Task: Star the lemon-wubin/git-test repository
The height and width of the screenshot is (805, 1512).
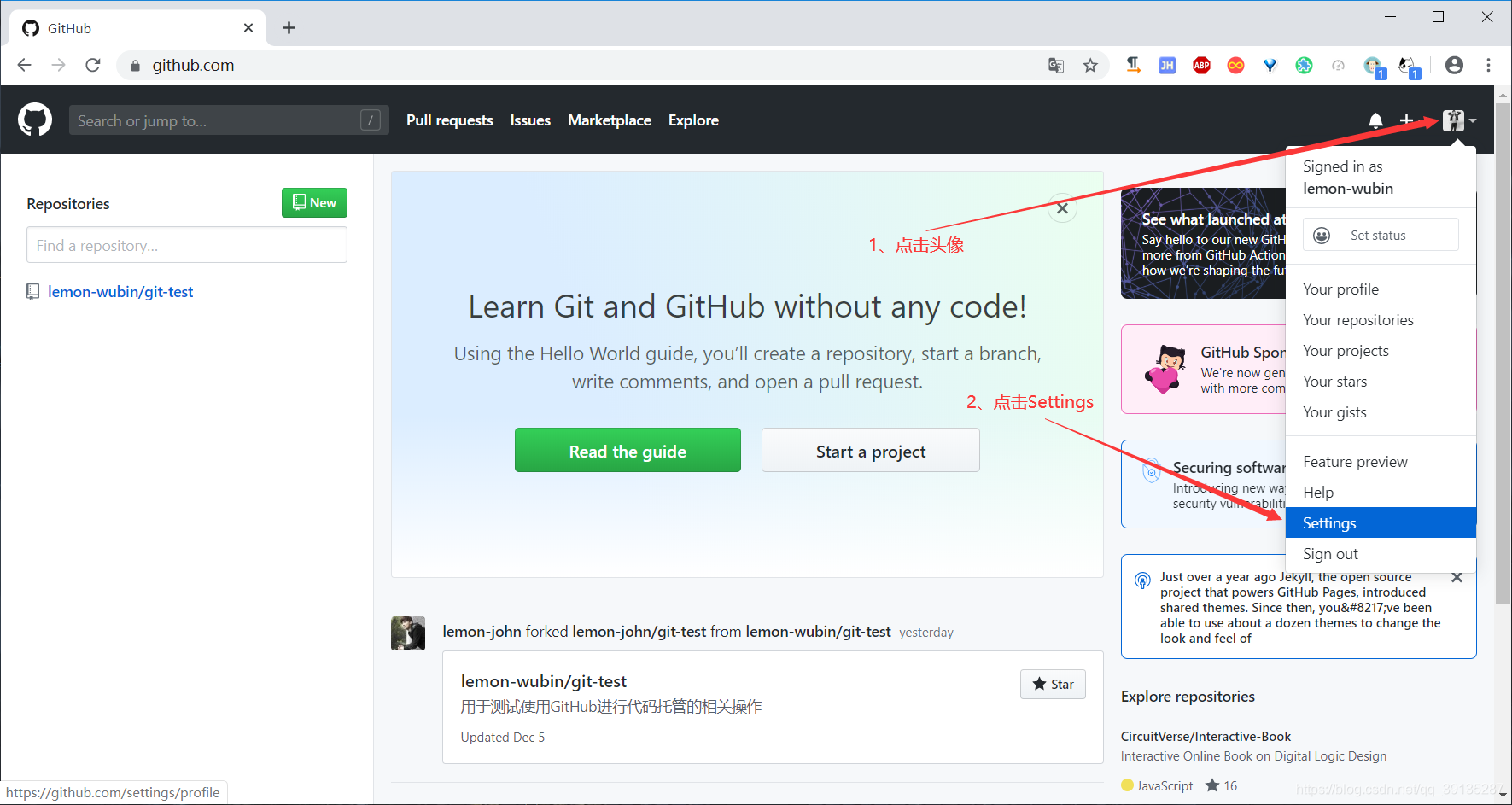Action: pyautogui.click(x=1053, y=684)
